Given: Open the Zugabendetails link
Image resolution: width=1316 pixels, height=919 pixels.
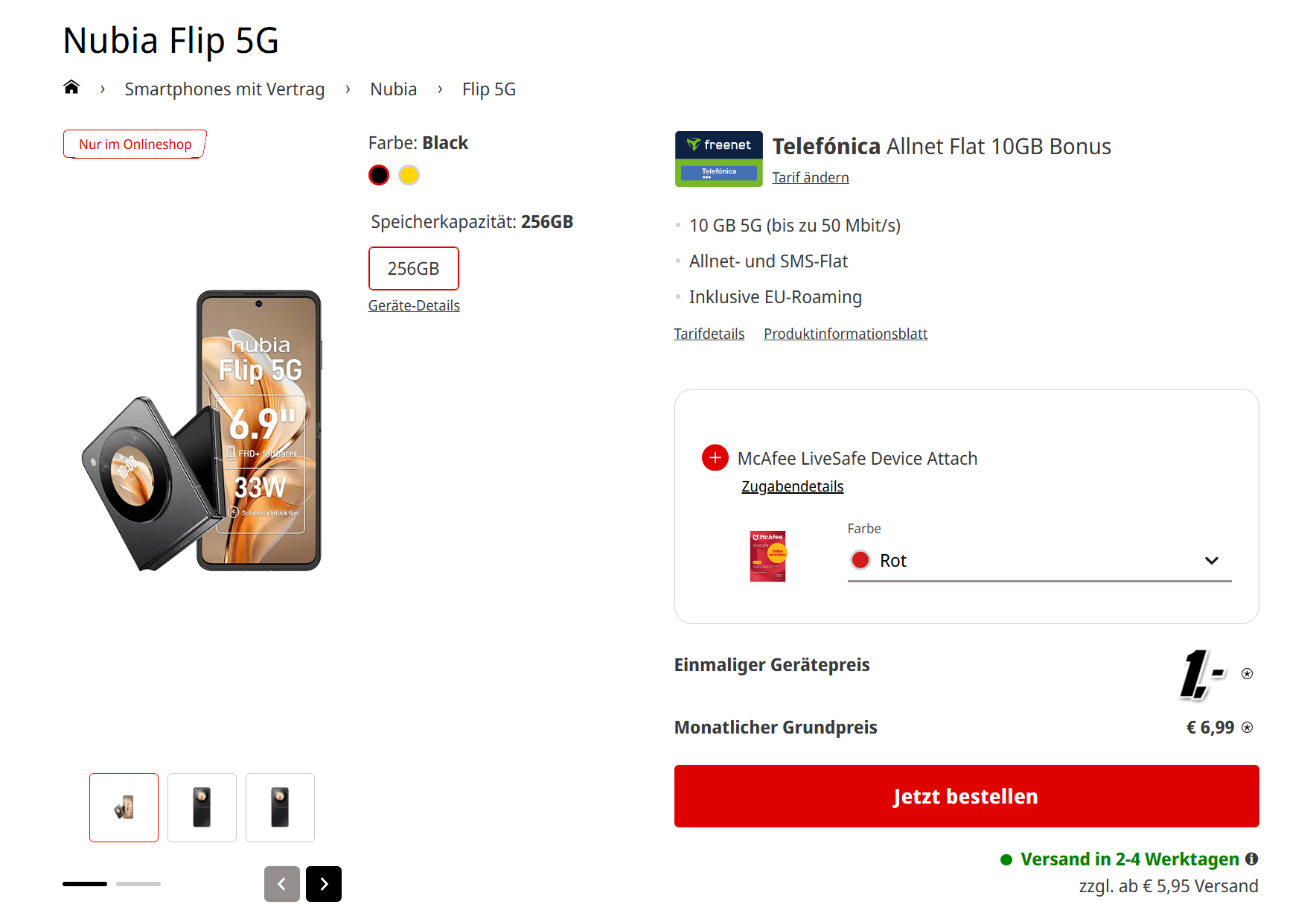Looking at the screenshot, I should [x=792, y=486].
